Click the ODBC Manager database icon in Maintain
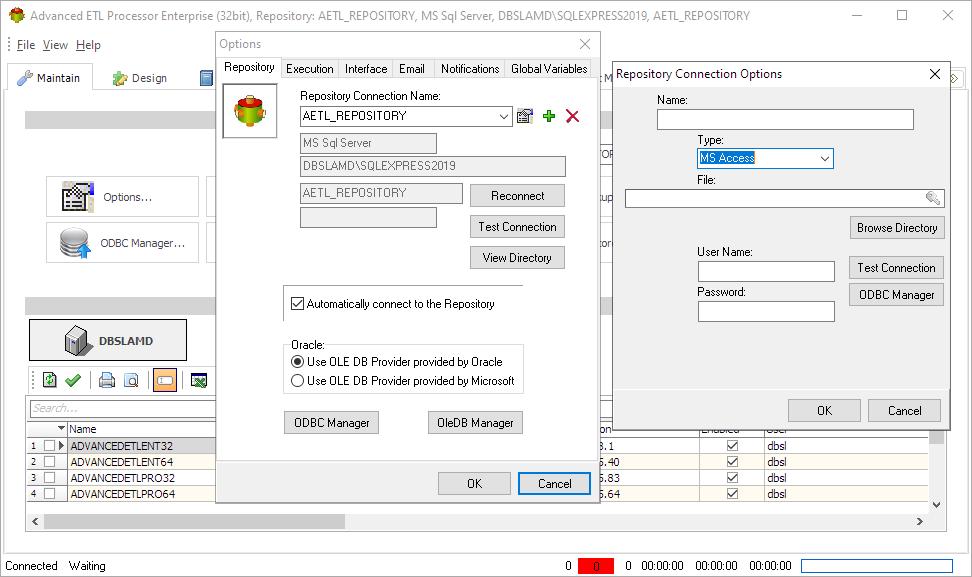 coord(75,242)
